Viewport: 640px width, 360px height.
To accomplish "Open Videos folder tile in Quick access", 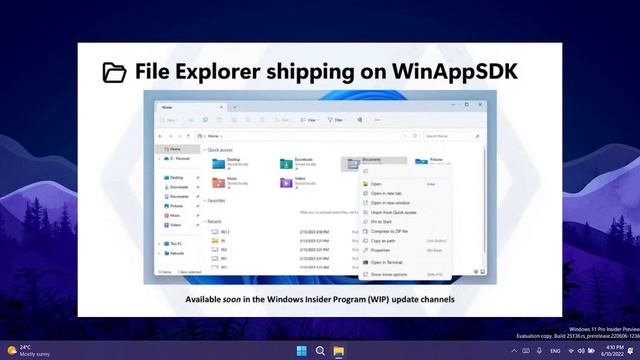I will 299,182.
